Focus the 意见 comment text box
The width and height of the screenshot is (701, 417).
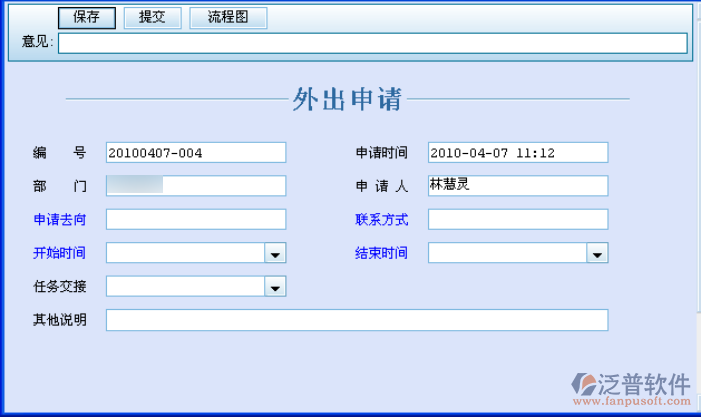[x=372, y=42]
